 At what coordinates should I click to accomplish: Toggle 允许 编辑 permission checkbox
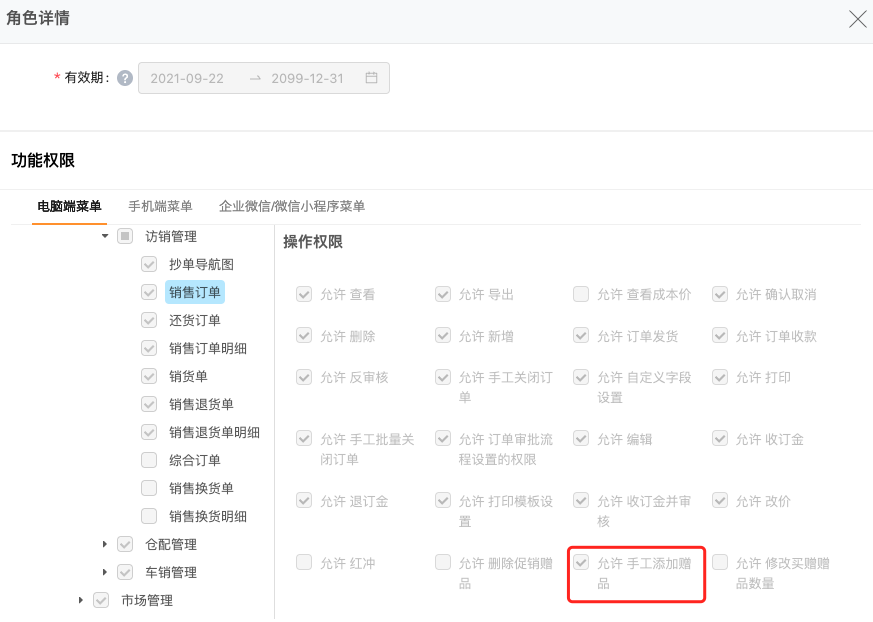pos(581,439)
